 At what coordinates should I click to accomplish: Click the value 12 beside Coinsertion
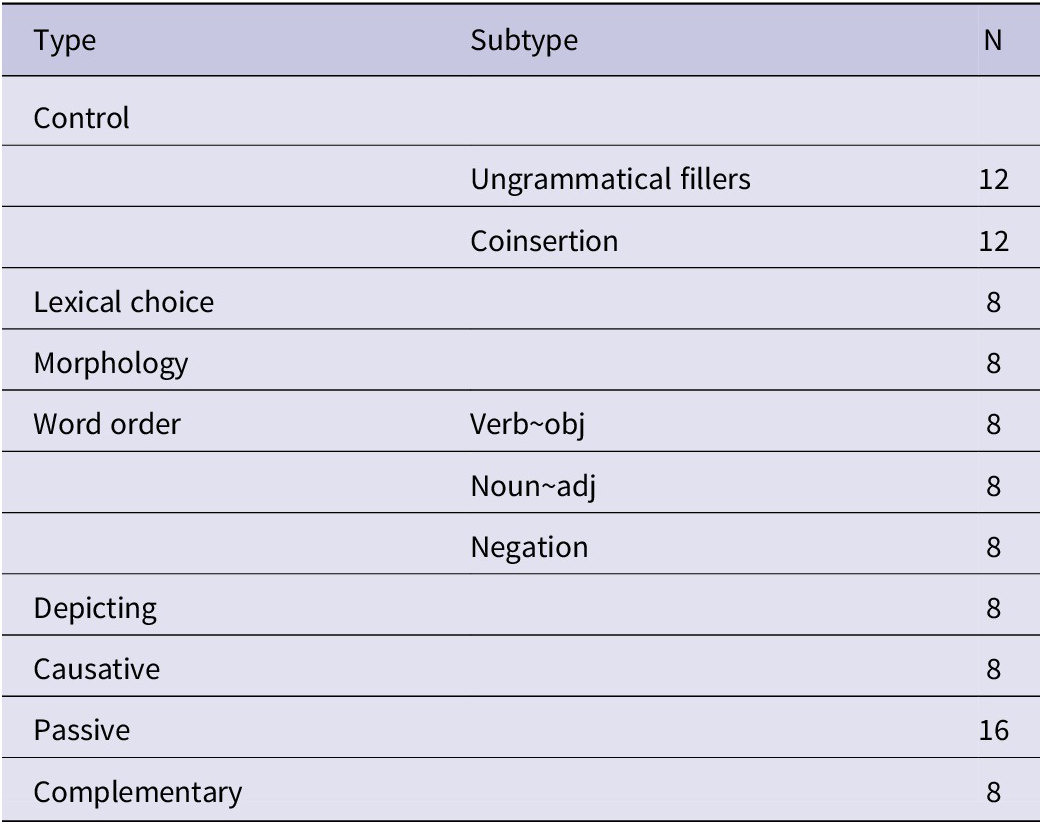(x=993, y=241)
